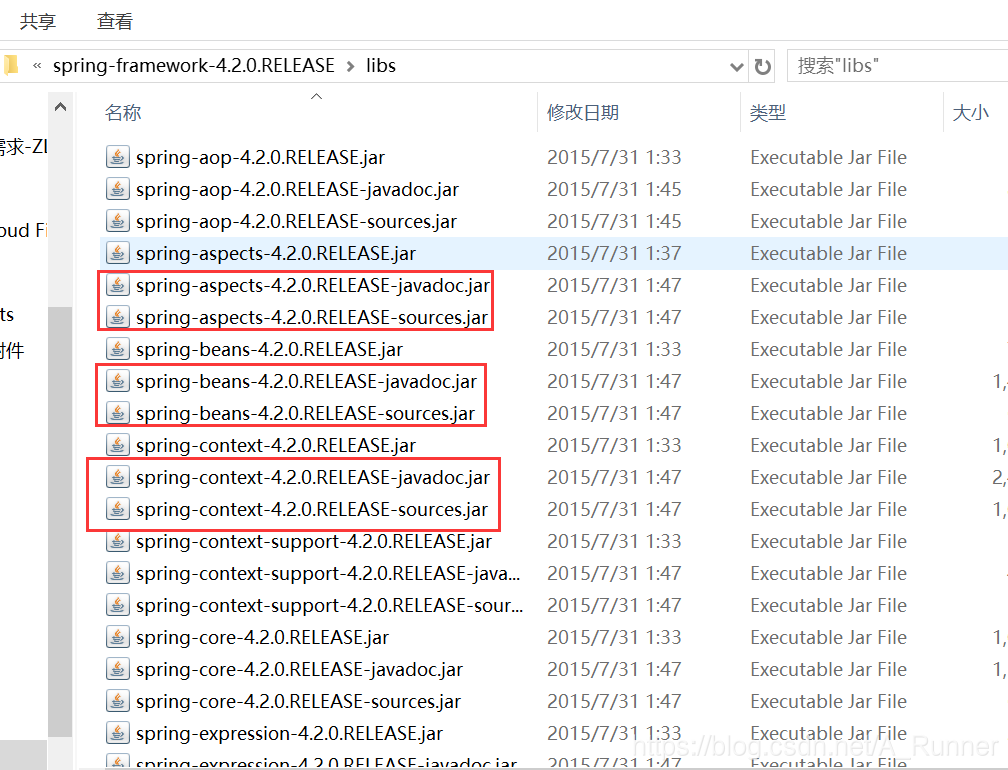This screenshot has height=770, width=1008.
Task: Select file spring-aspects-4.2.0.RELEASE-javadoc.jar
Action: pos(313,285)
